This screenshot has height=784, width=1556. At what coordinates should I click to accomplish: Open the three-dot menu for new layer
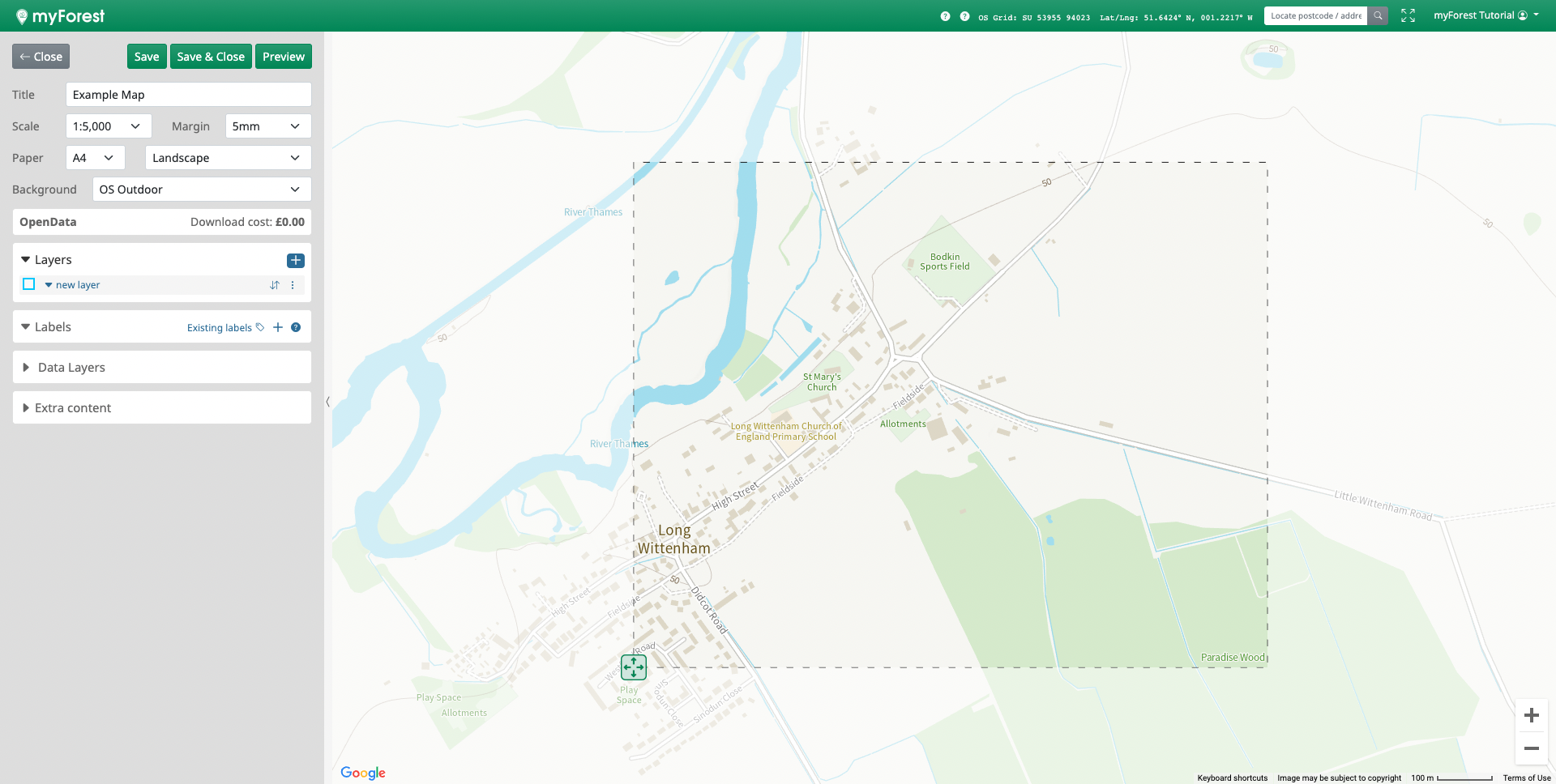click(293, 285)
